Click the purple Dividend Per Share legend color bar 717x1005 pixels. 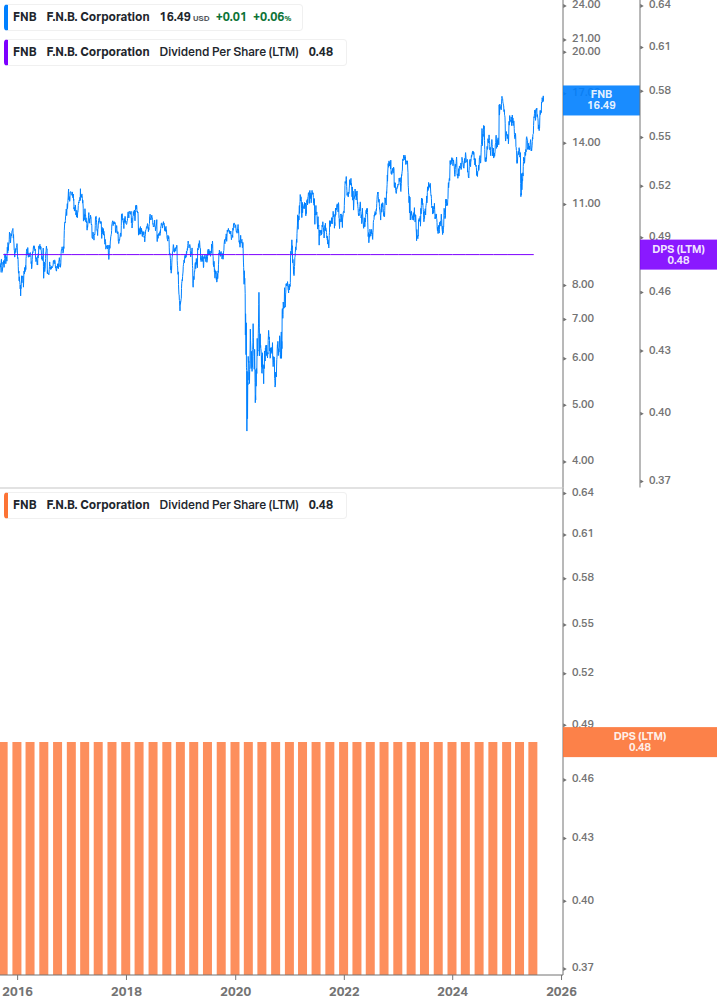pyautogui.click(x=5, y=52)
